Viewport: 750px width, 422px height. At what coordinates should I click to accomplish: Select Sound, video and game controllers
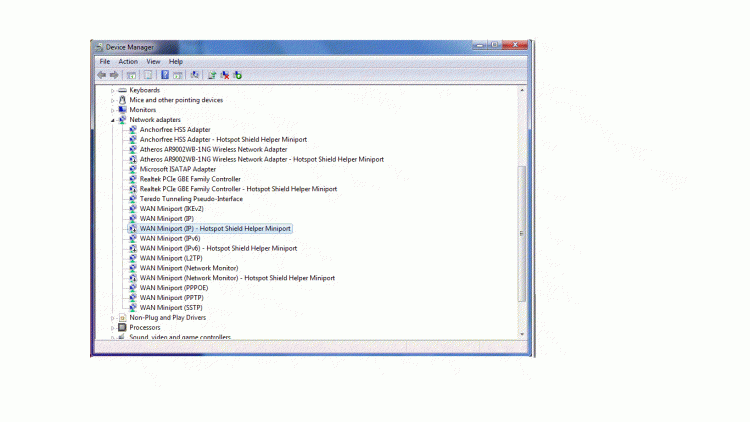[x=180, y=337]
